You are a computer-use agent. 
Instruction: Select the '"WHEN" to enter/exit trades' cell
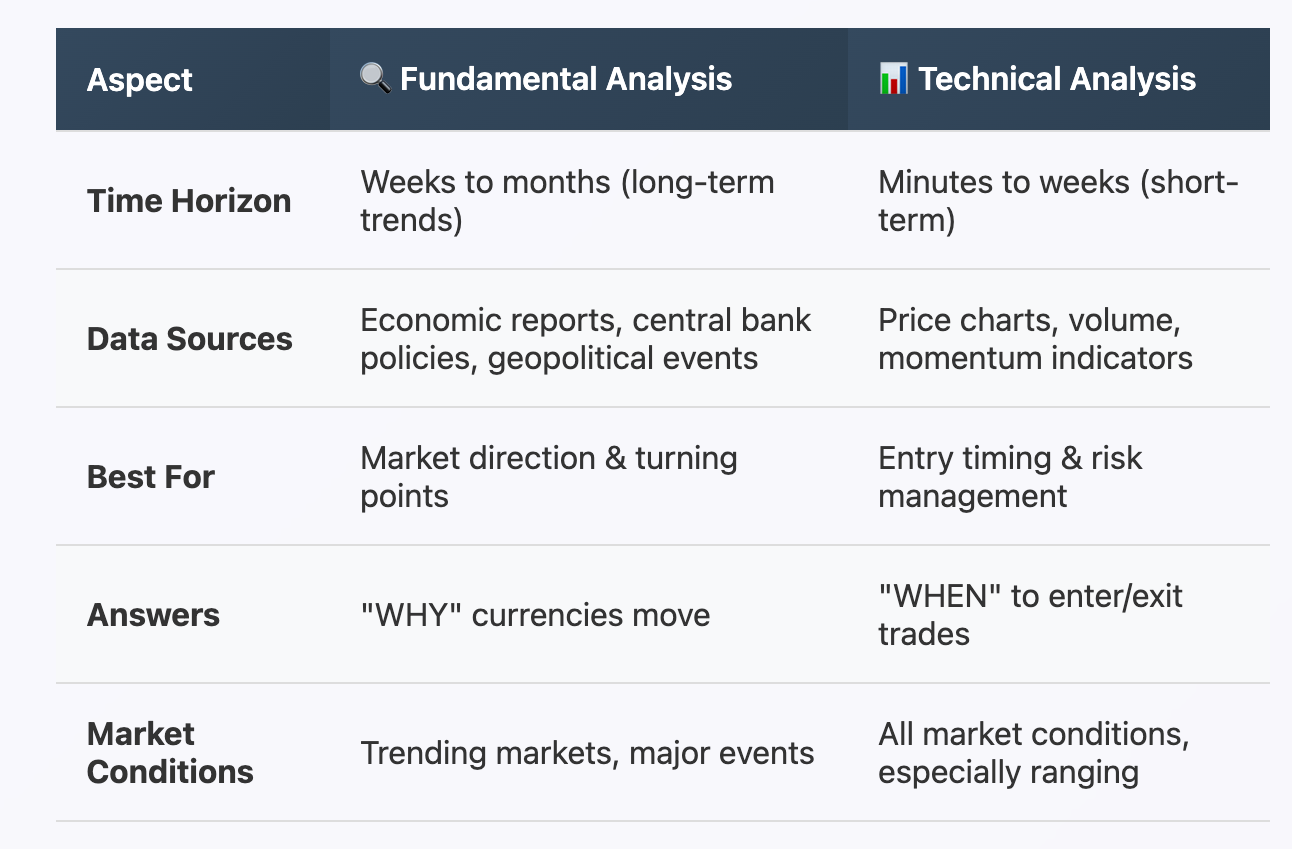1030,615
